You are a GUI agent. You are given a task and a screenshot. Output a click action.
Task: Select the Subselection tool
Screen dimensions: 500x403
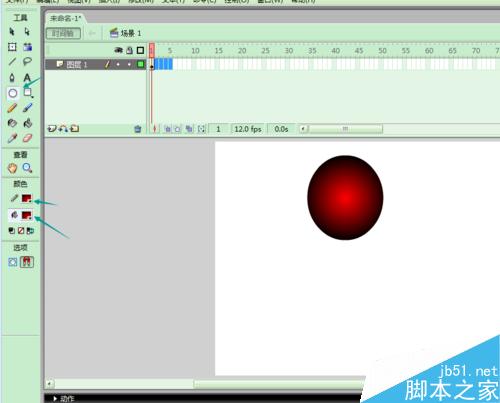(27, 32)
